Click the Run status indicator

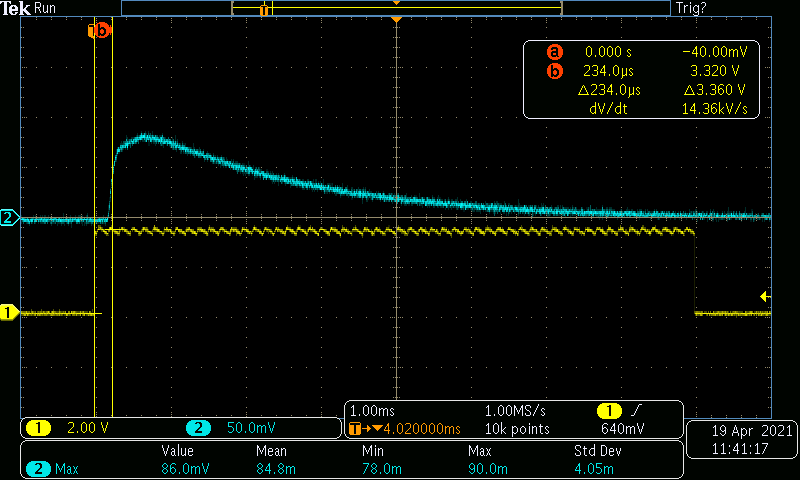pos(45,8)
